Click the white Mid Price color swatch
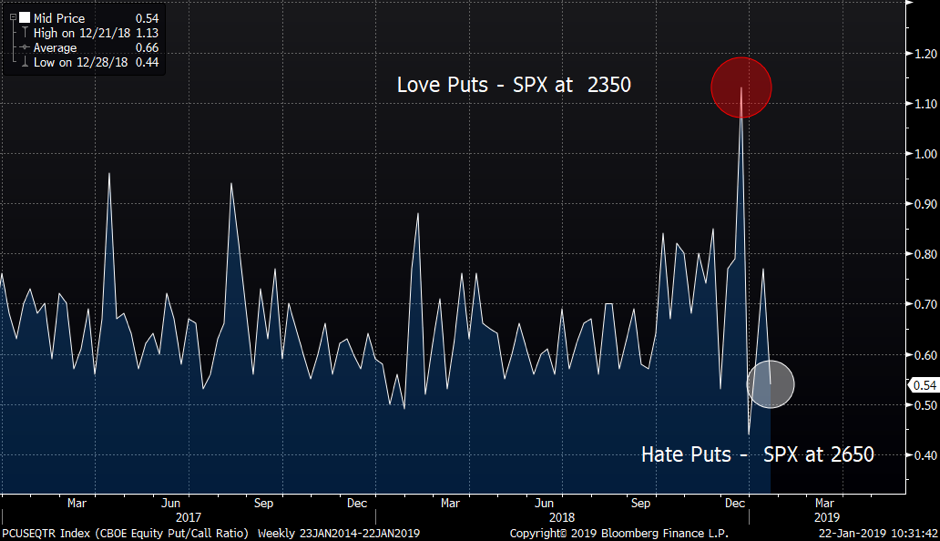Image resolution: width=940 pixels, height=541 pixels. [x=25, y=18]
